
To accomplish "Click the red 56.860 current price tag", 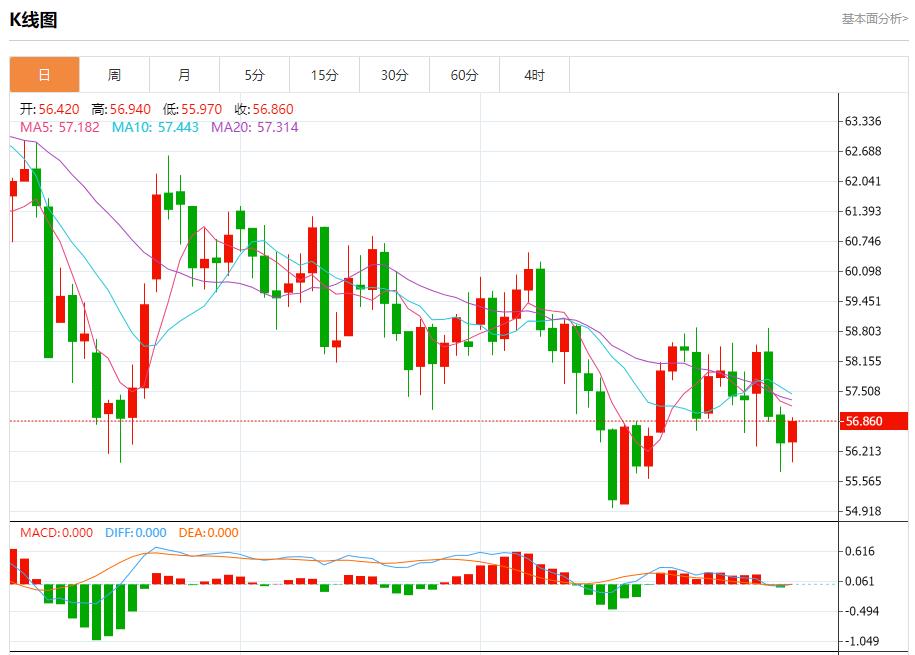I will pyautogui.click(x=873, y=421).
